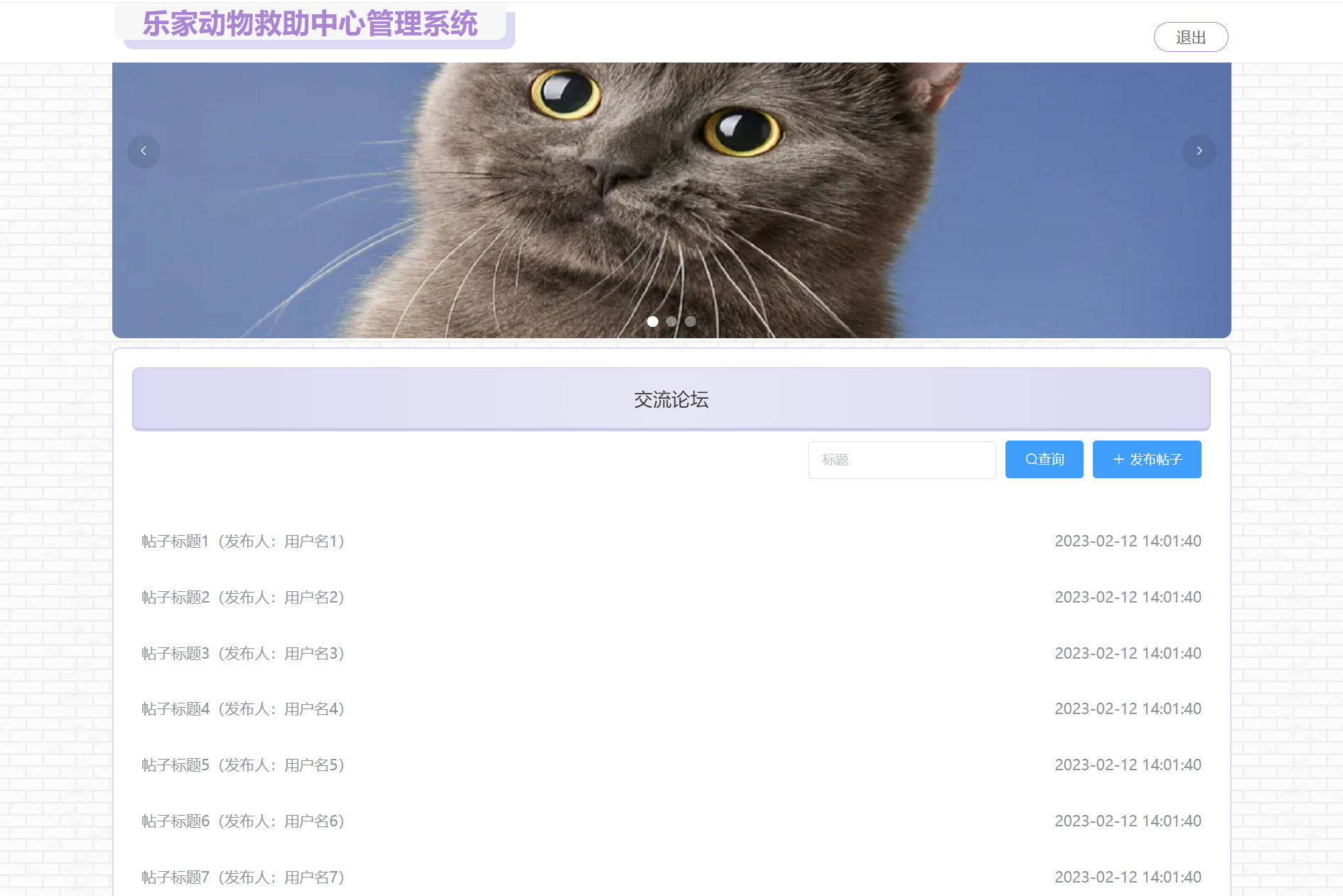The image size is (1343, 896).
Task: Click the 交流论坛 forum header banner
Action: [x=671, y=399]
